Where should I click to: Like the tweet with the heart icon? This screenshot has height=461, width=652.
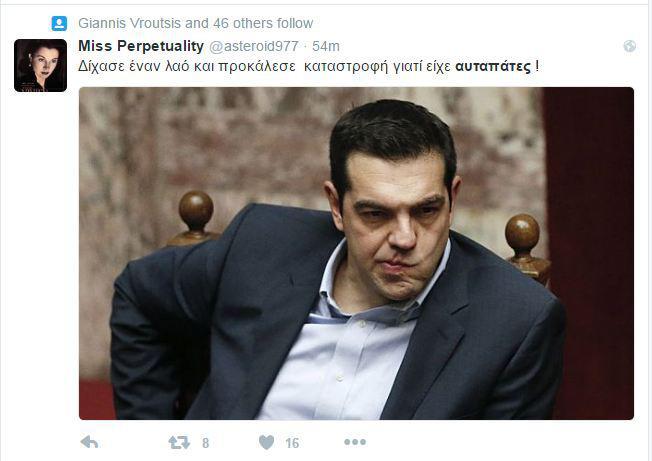[267, 442]
